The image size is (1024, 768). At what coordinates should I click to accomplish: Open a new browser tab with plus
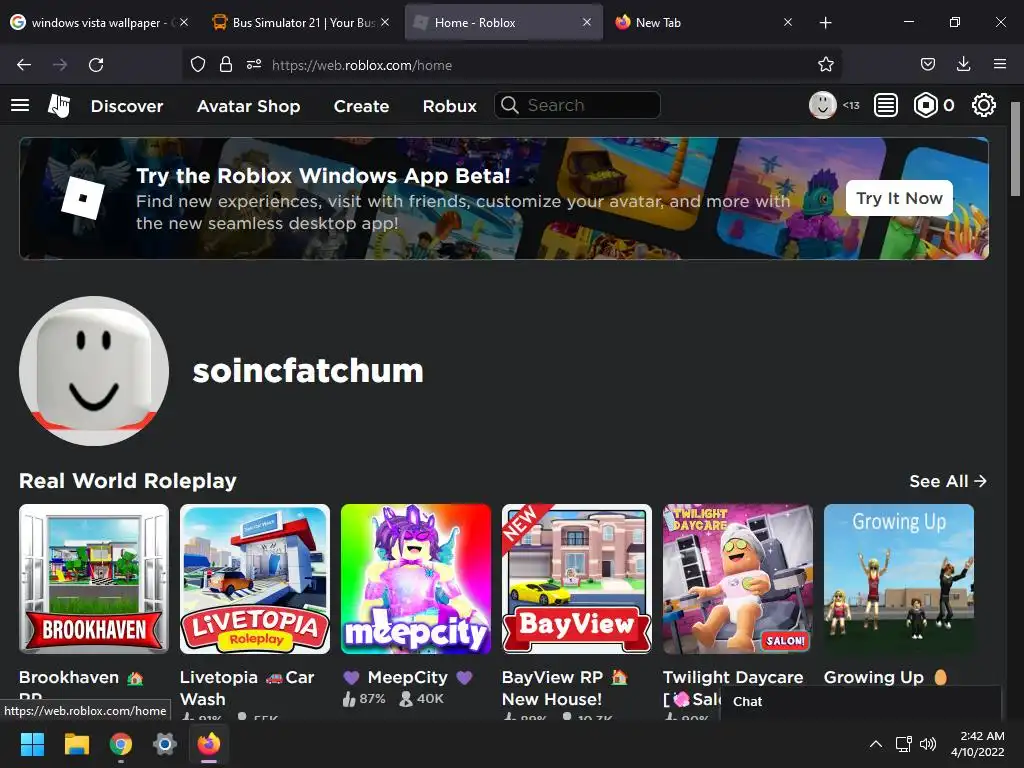pos(825,23)
